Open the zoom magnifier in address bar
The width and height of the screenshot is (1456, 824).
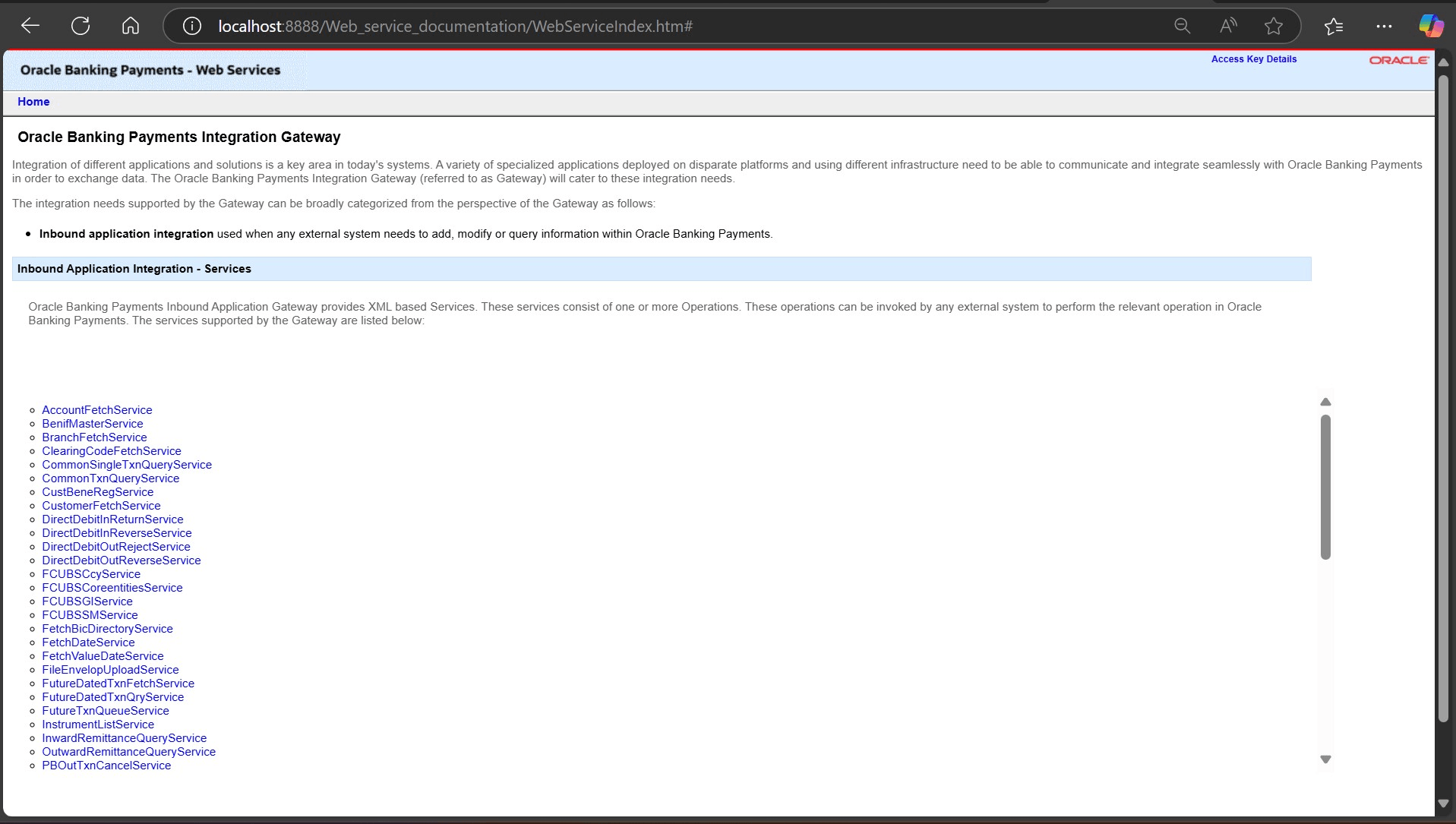(x=1182, y=27)
